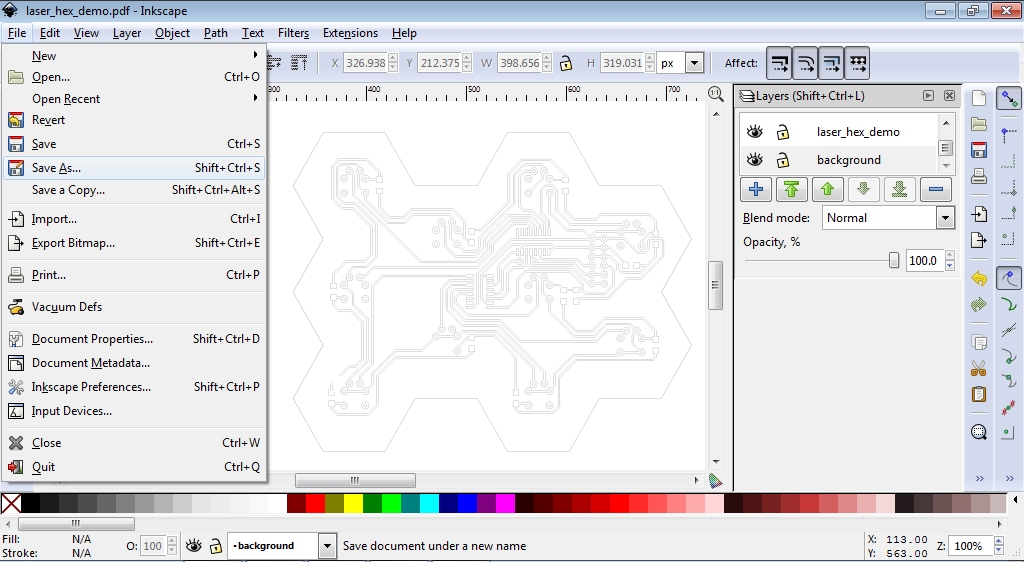Viewport: 1024px width, 562px height.
Task: Click the layer Opacity slider handle
Action: pos(893,260)
